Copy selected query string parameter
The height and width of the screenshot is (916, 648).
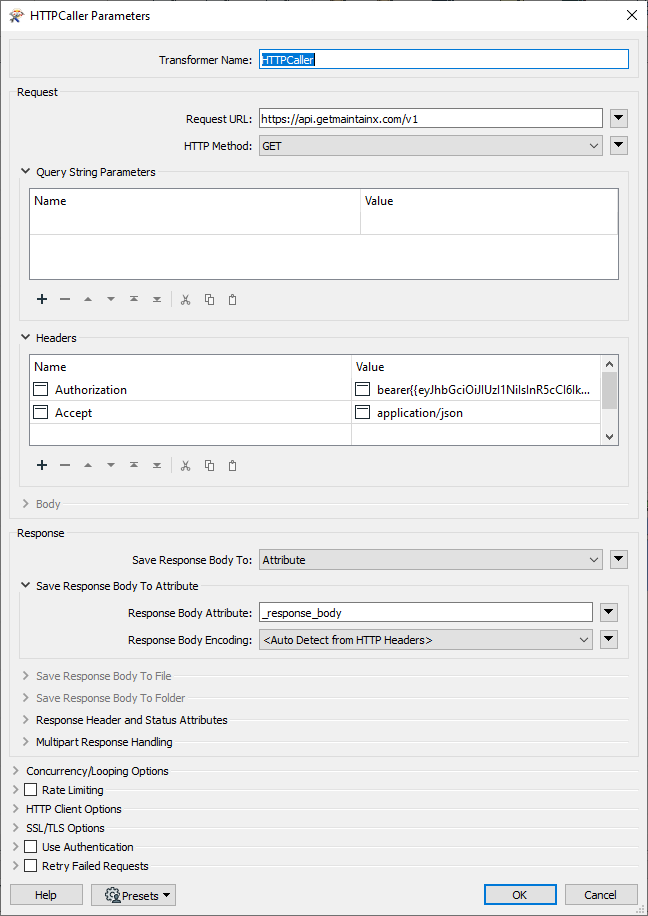click(x=209, y=300)
